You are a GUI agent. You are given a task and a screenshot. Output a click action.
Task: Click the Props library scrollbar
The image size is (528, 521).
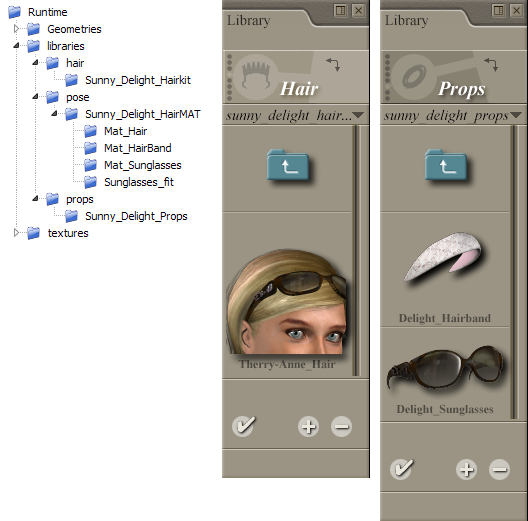(x=514, y=272)
